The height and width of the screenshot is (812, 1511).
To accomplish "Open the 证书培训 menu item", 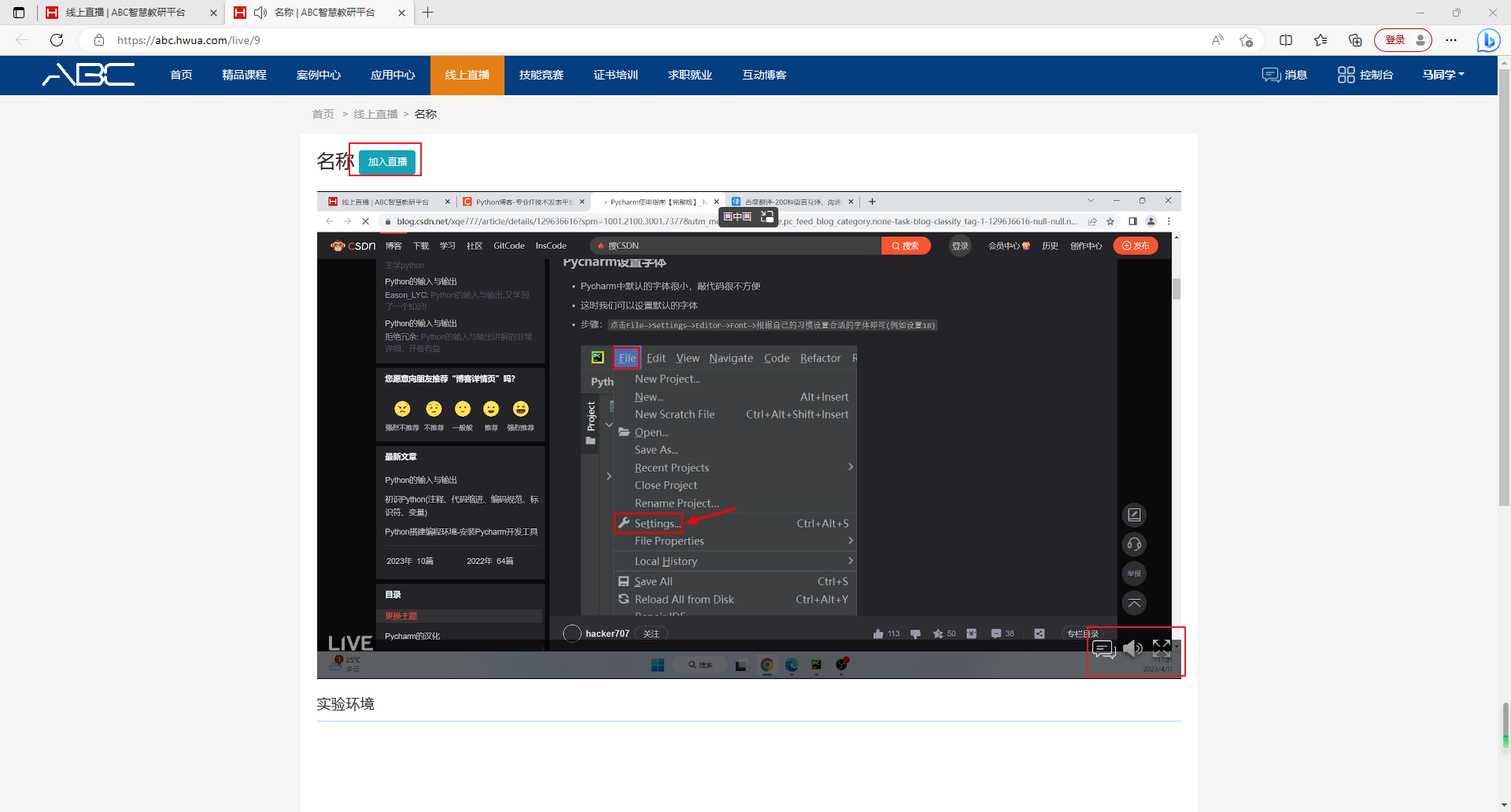I will pyautogui.click(x=615, y=75).
